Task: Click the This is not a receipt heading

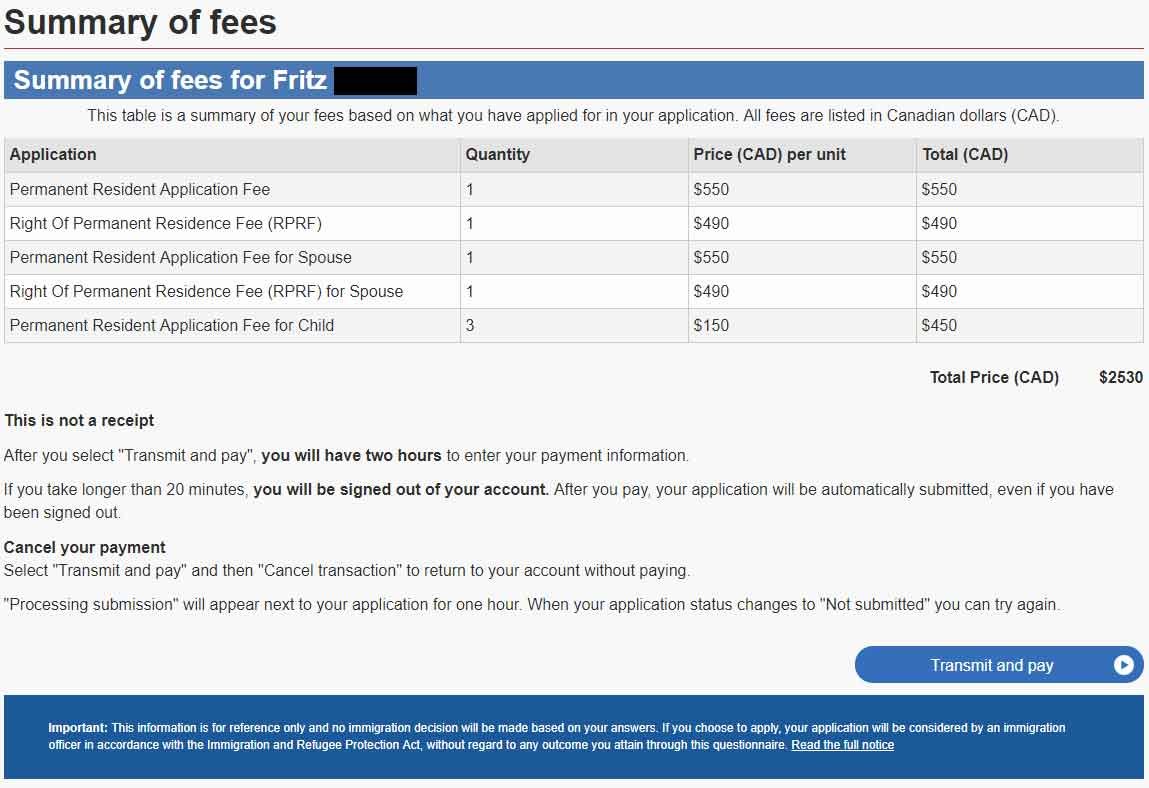Action: [79, 420]
